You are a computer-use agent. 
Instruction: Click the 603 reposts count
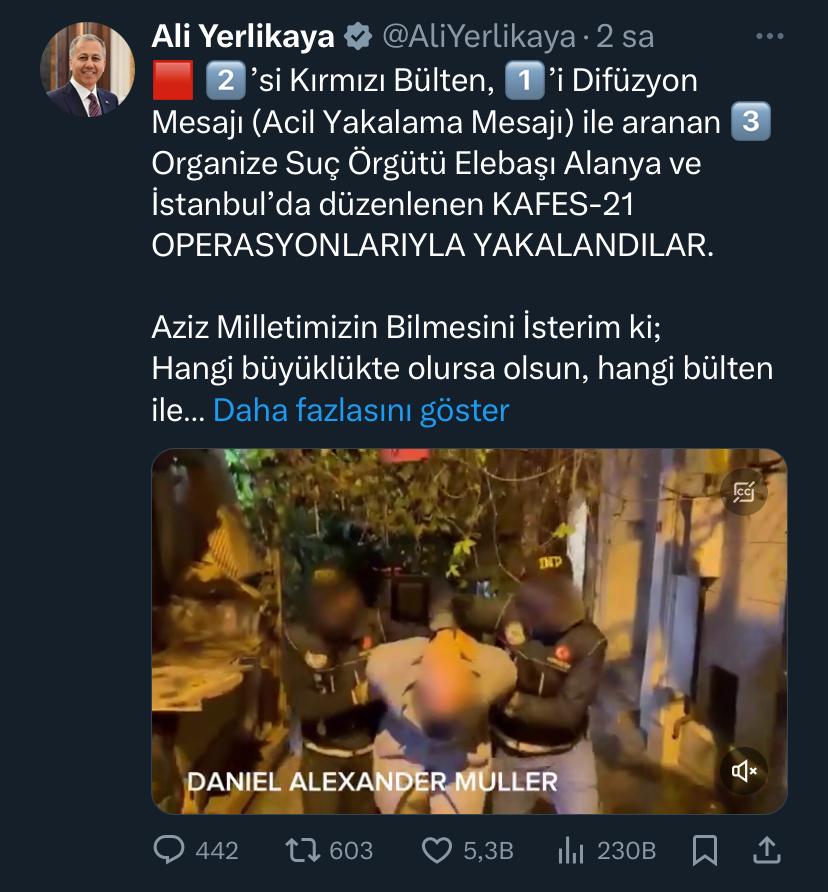pyautogui.click(x=351, y=851)
